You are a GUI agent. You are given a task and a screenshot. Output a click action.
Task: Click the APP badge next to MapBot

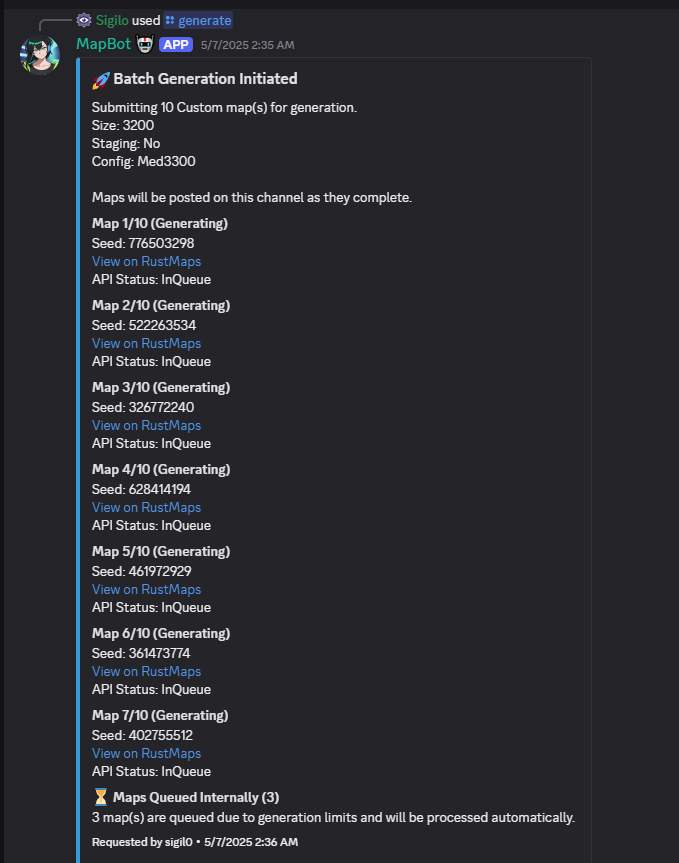coord(176,44)
